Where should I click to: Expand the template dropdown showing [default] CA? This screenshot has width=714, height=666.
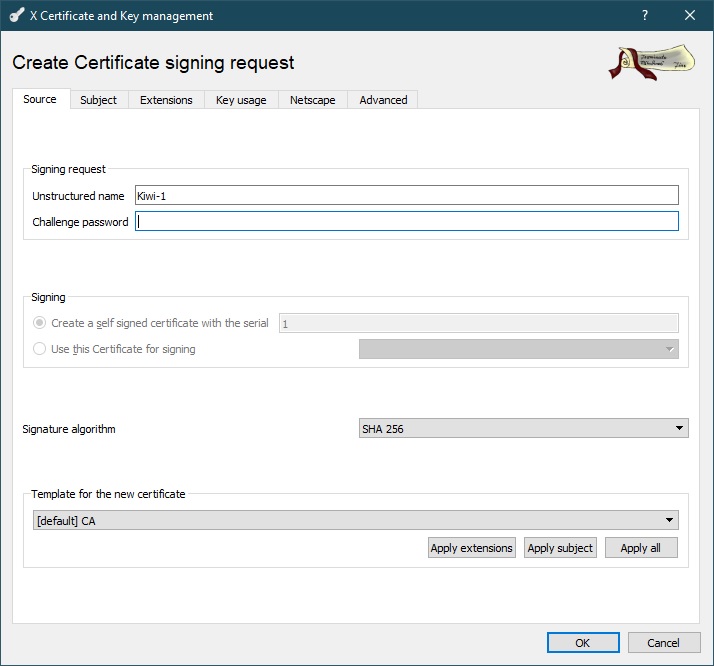[355, 521]
